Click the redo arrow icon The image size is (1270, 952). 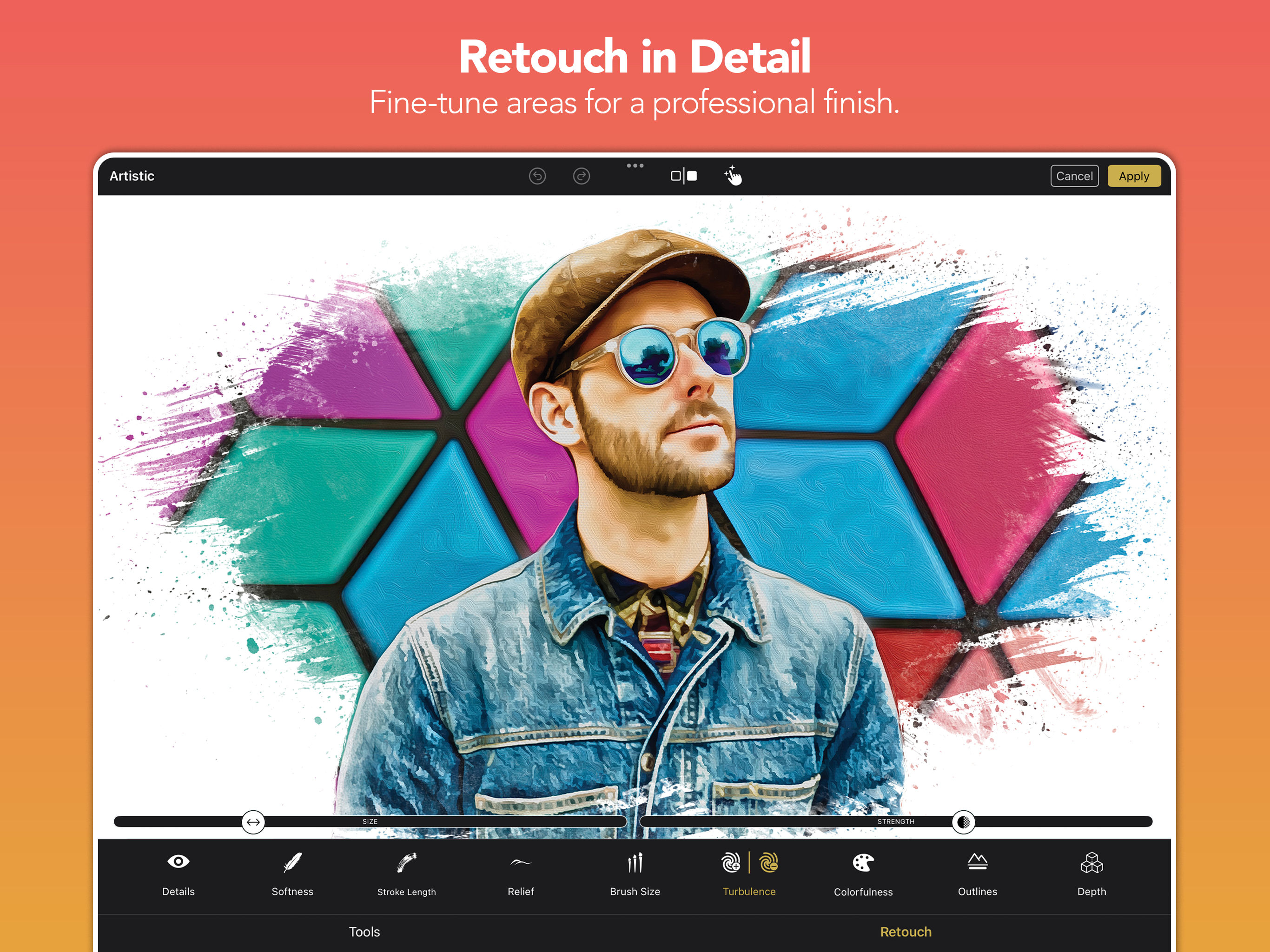point(581,176)
